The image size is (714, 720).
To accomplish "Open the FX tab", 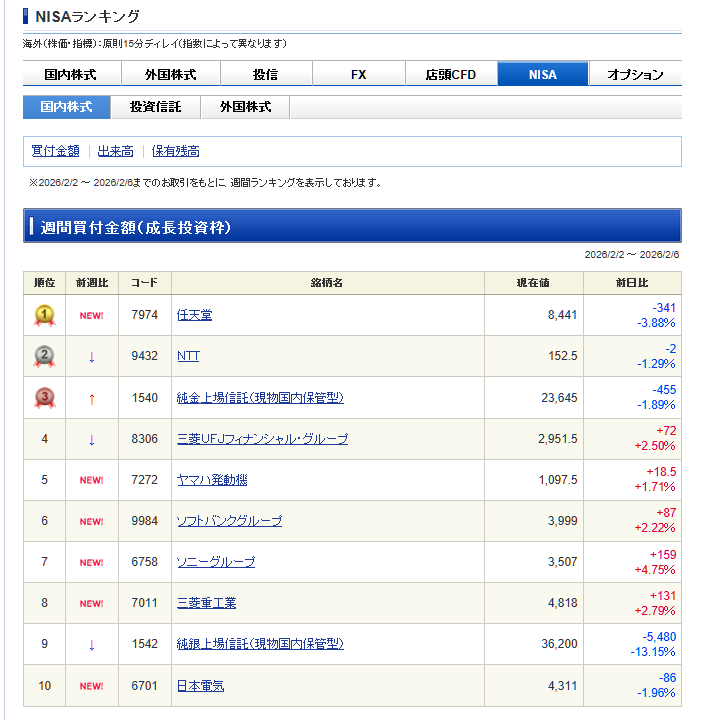I will [x=359, y=74].
